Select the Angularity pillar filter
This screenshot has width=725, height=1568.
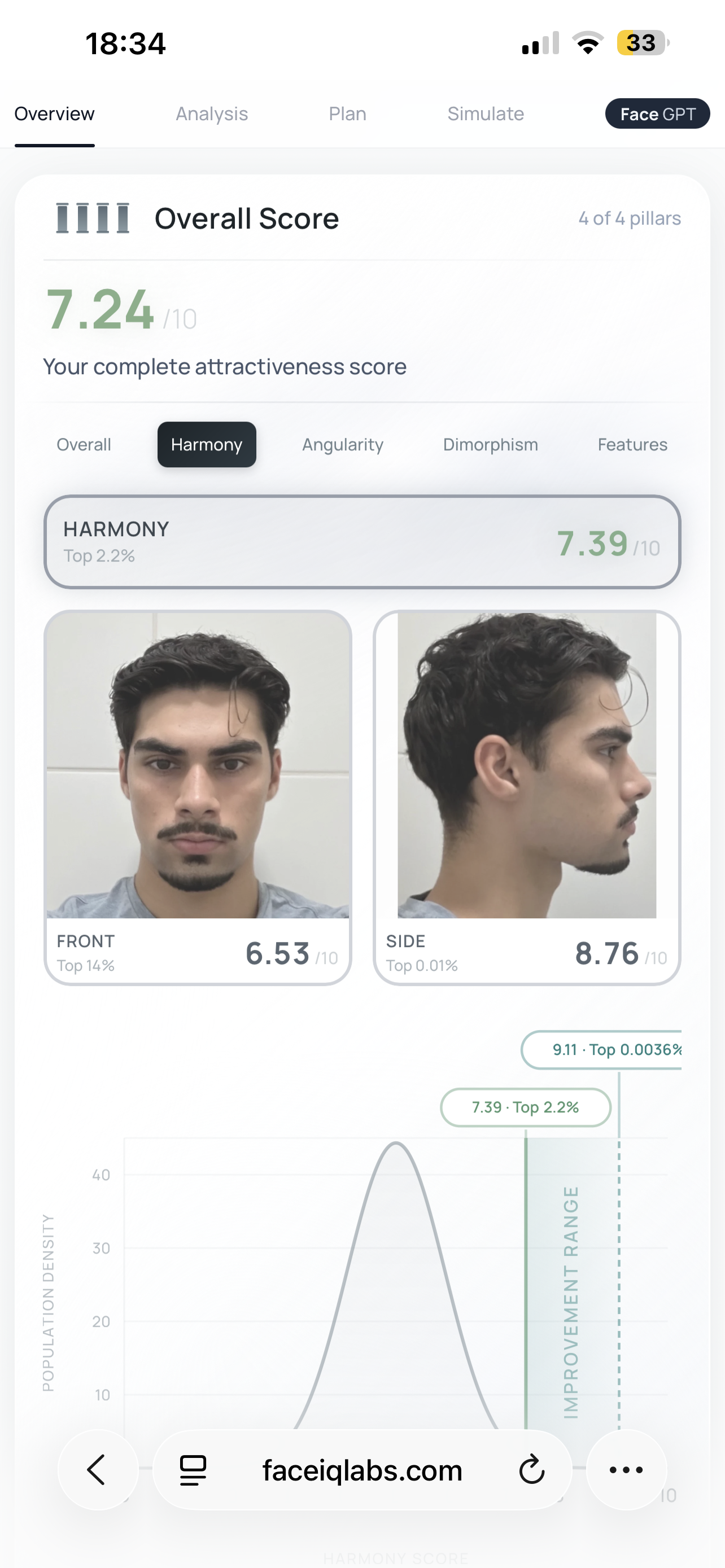[x=343, y=445]
